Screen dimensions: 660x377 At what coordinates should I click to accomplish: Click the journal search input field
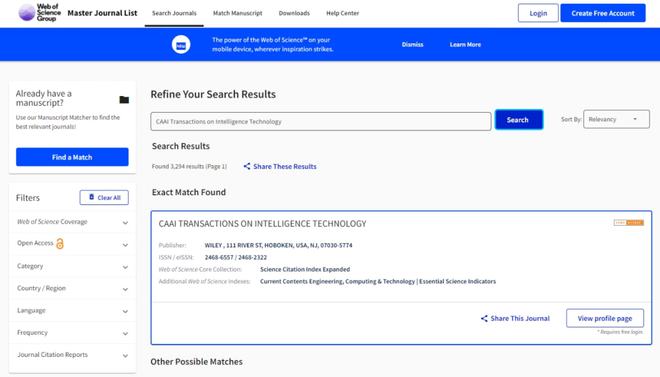coord(321,122)
